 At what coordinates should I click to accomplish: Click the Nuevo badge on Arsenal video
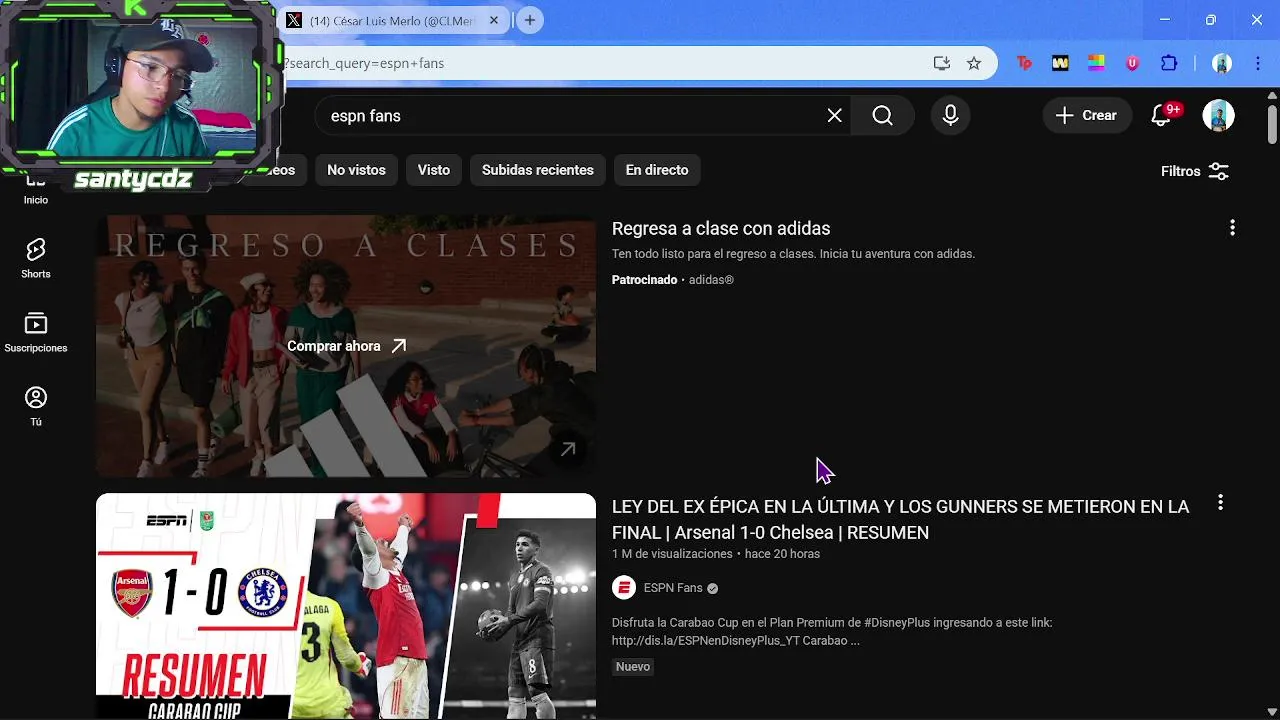click(633, 667)
